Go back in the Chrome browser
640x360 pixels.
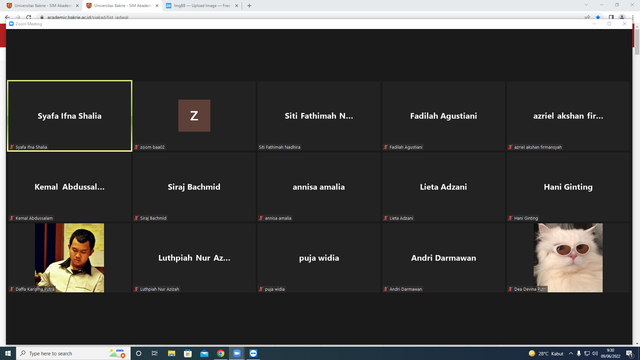(7, 18)
